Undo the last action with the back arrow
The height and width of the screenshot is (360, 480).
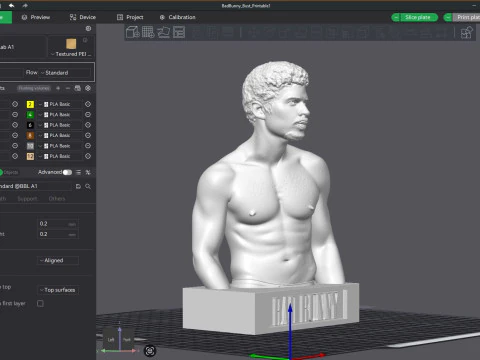11,5
